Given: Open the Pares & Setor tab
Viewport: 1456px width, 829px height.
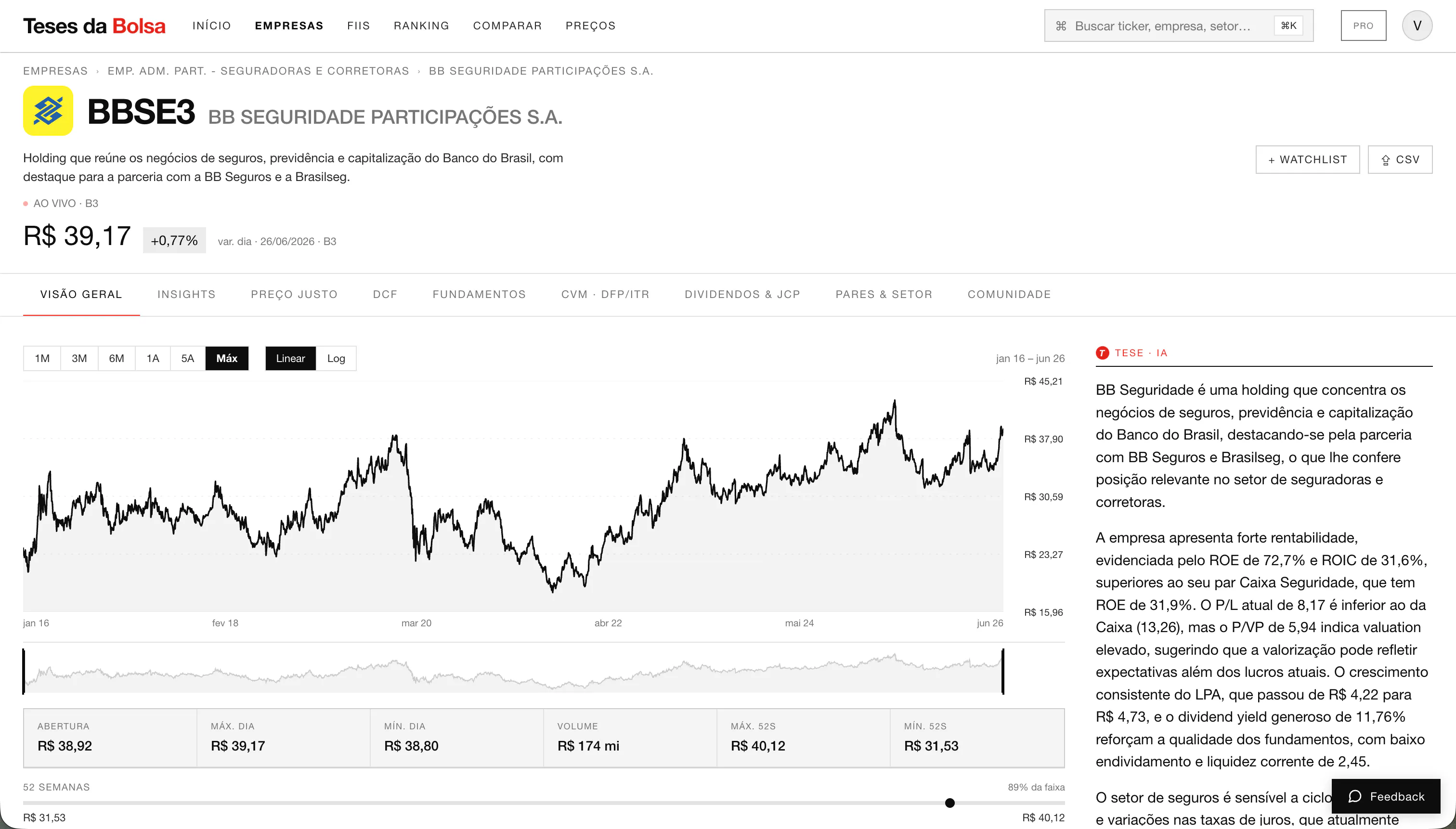Looking at the screenshot, I should (884, 294).
